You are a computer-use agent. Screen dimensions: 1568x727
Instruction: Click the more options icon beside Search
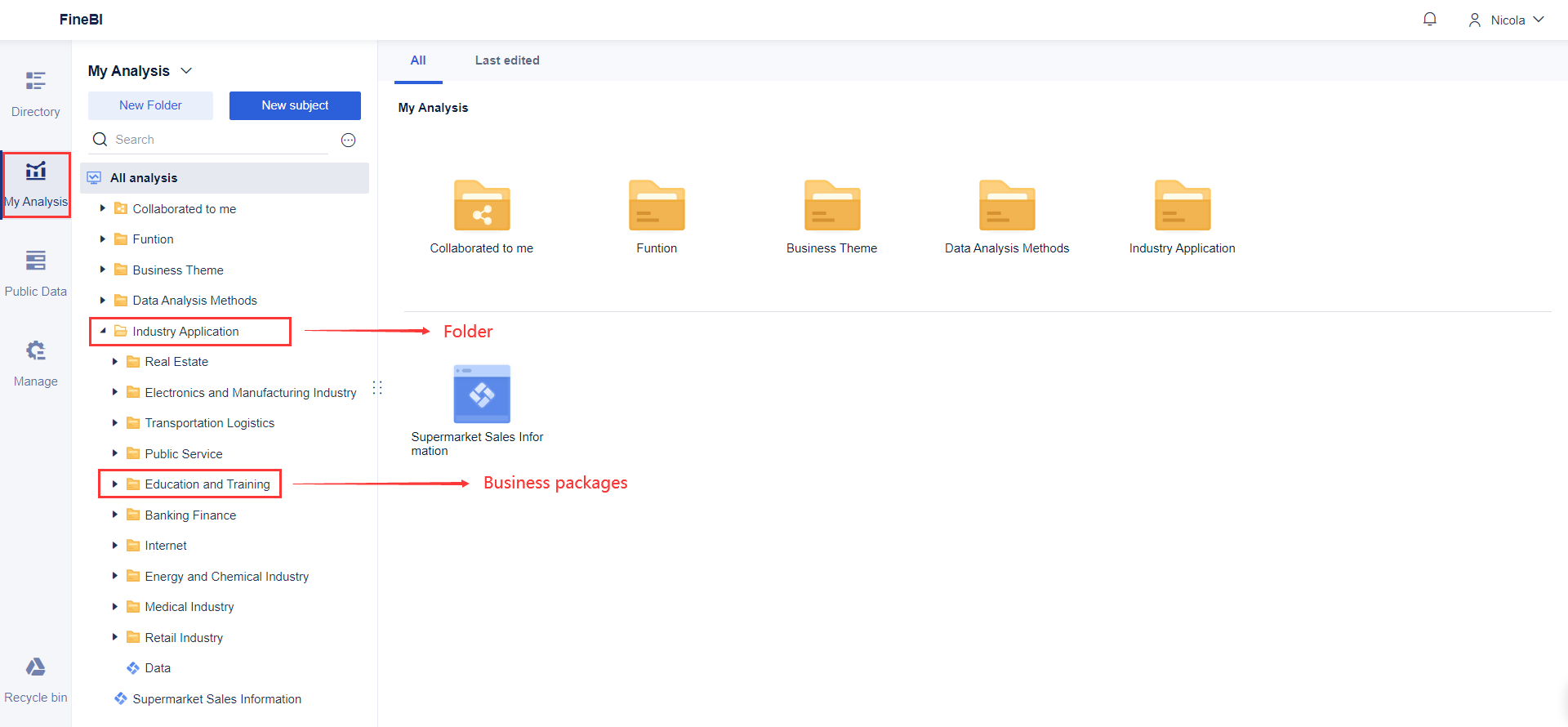(x=348, y=140)
